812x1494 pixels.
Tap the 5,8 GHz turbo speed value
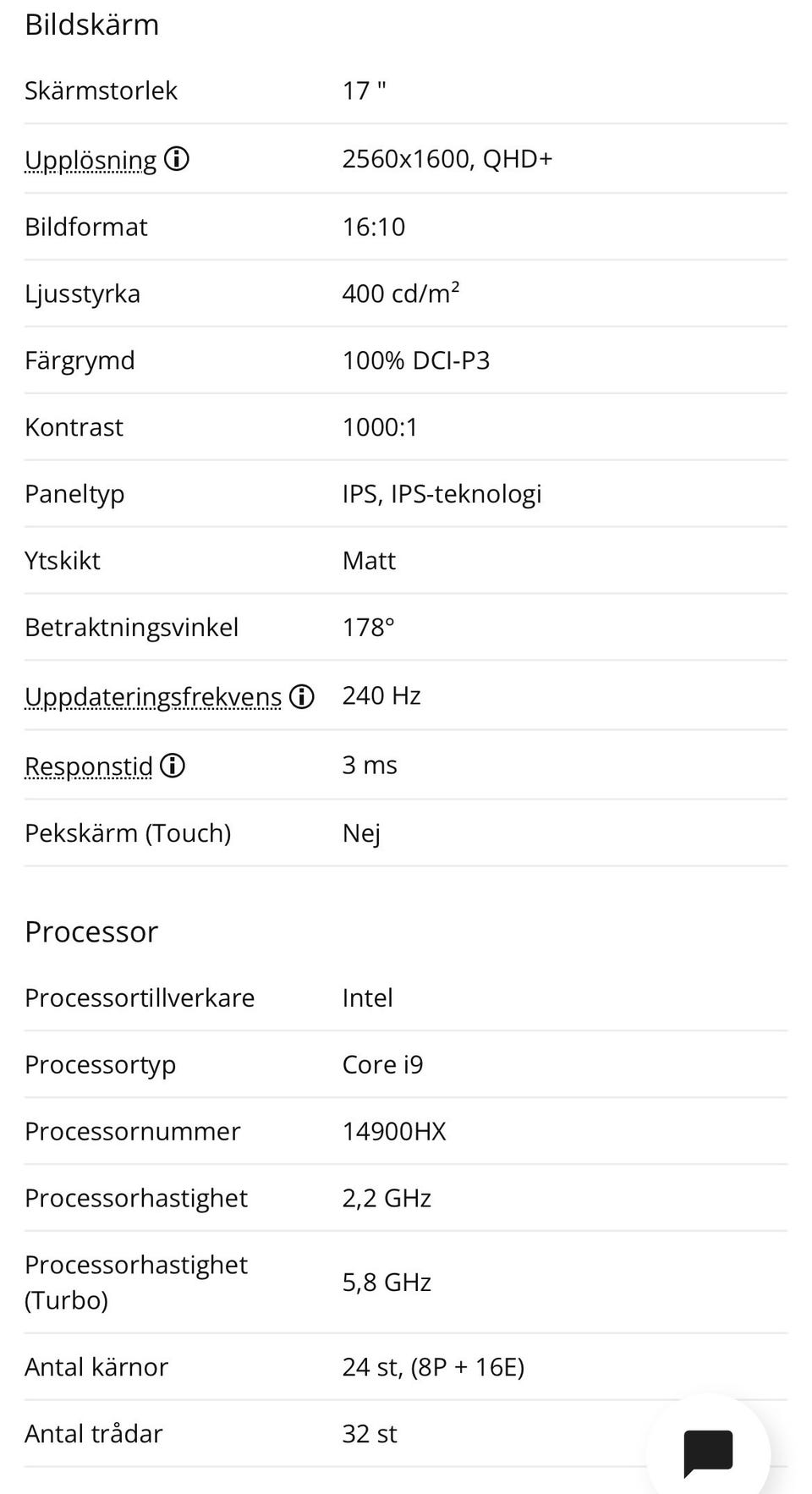pyautogui.click(x=387, y=1283)
